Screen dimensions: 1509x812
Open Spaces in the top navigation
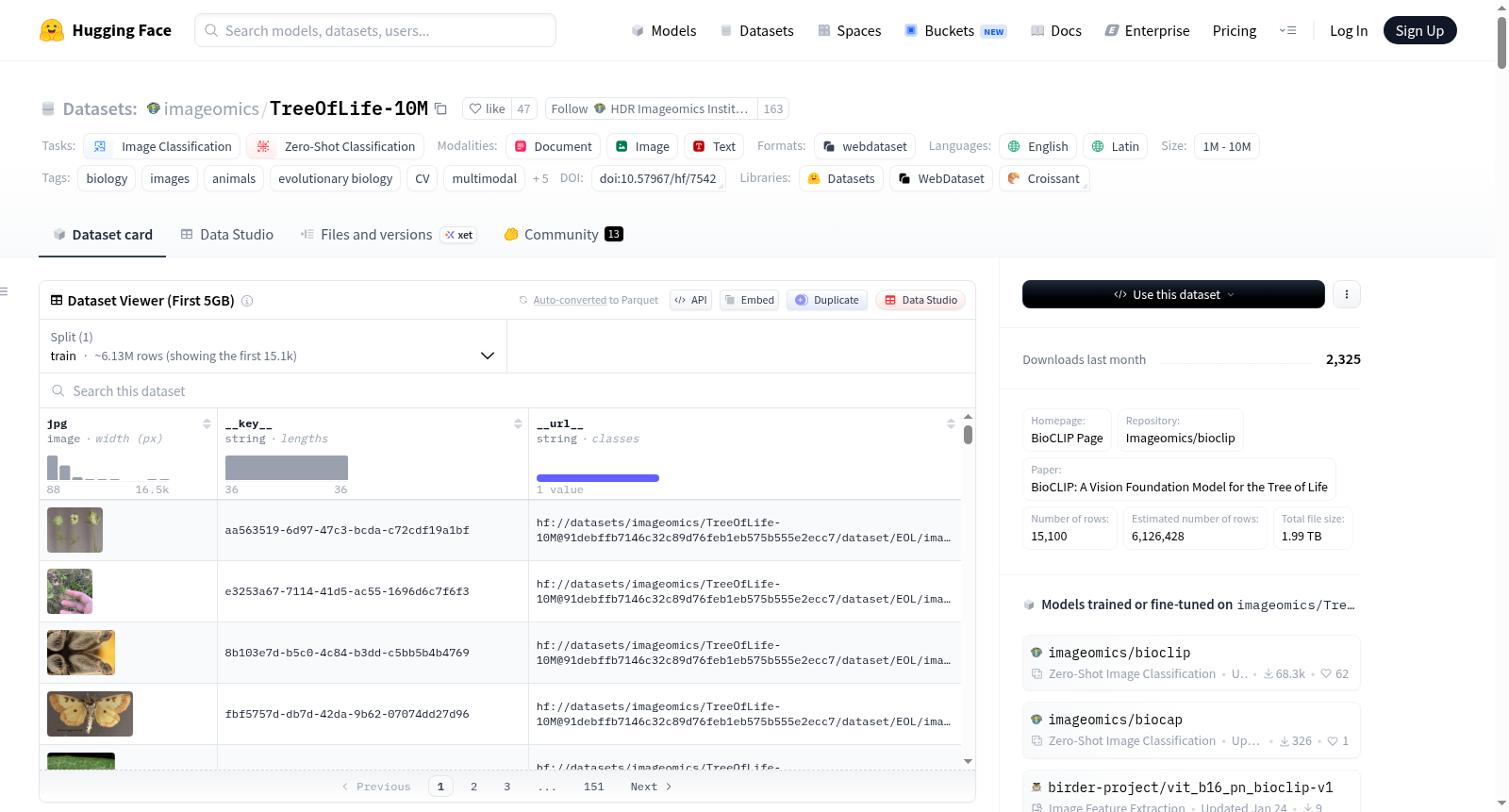(x=850, y=31)
